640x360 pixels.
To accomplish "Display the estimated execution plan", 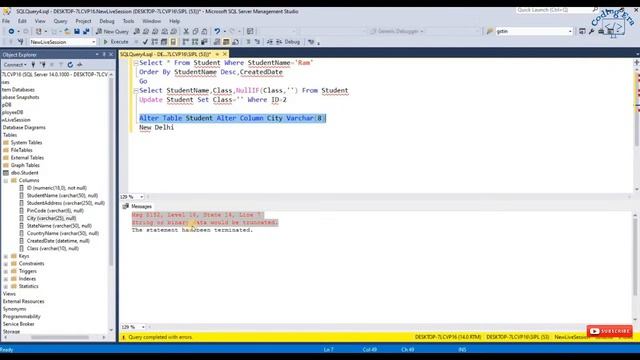I will coord(155,42).
